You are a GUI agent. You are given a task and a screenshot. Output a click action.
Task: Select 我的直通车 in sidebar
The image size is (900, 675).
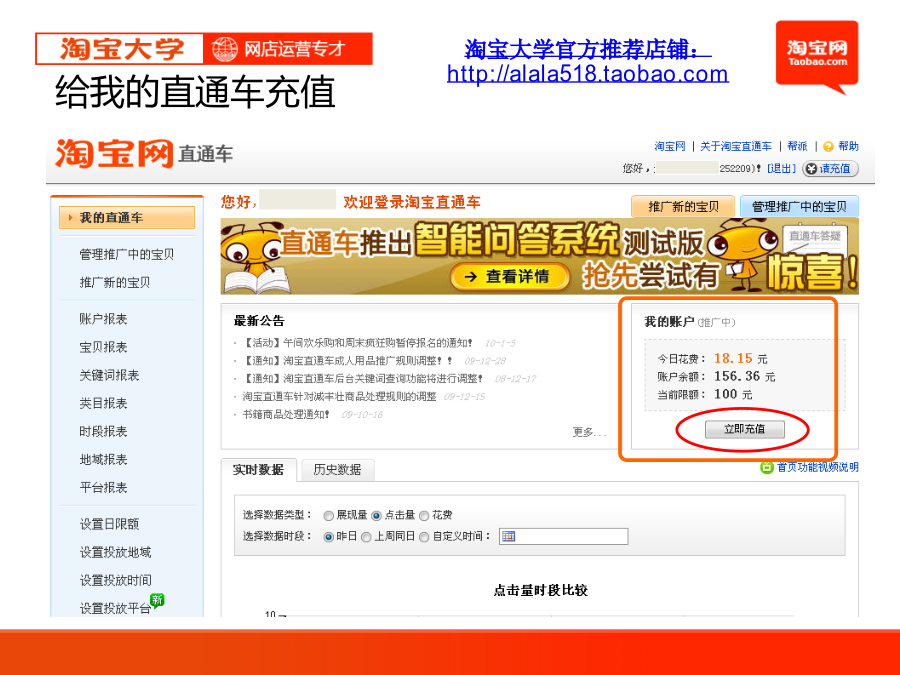127,218
